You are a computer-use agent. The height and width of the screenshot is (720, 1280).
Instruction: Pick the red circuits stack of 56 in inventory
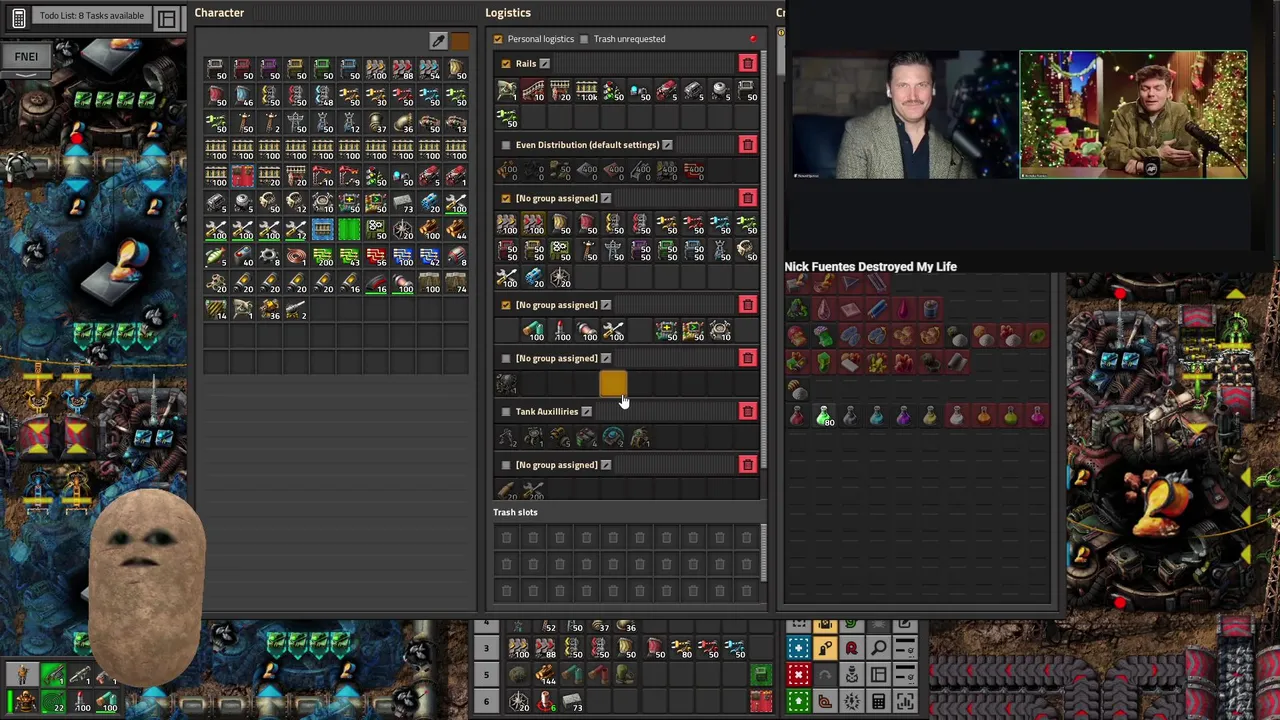[x=376, y=258]
